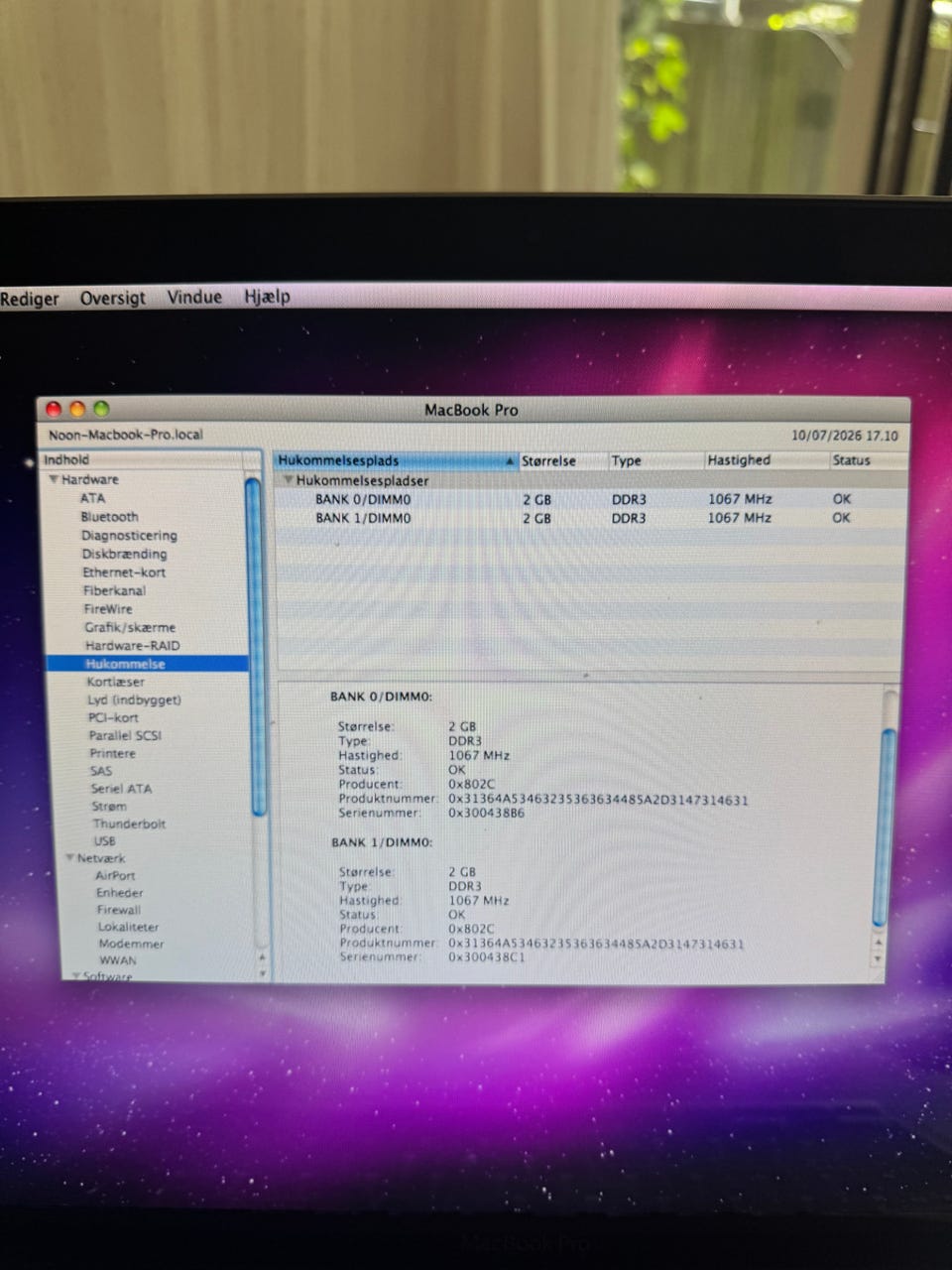Click the details pane scroll down arrow

coord(877,959)
